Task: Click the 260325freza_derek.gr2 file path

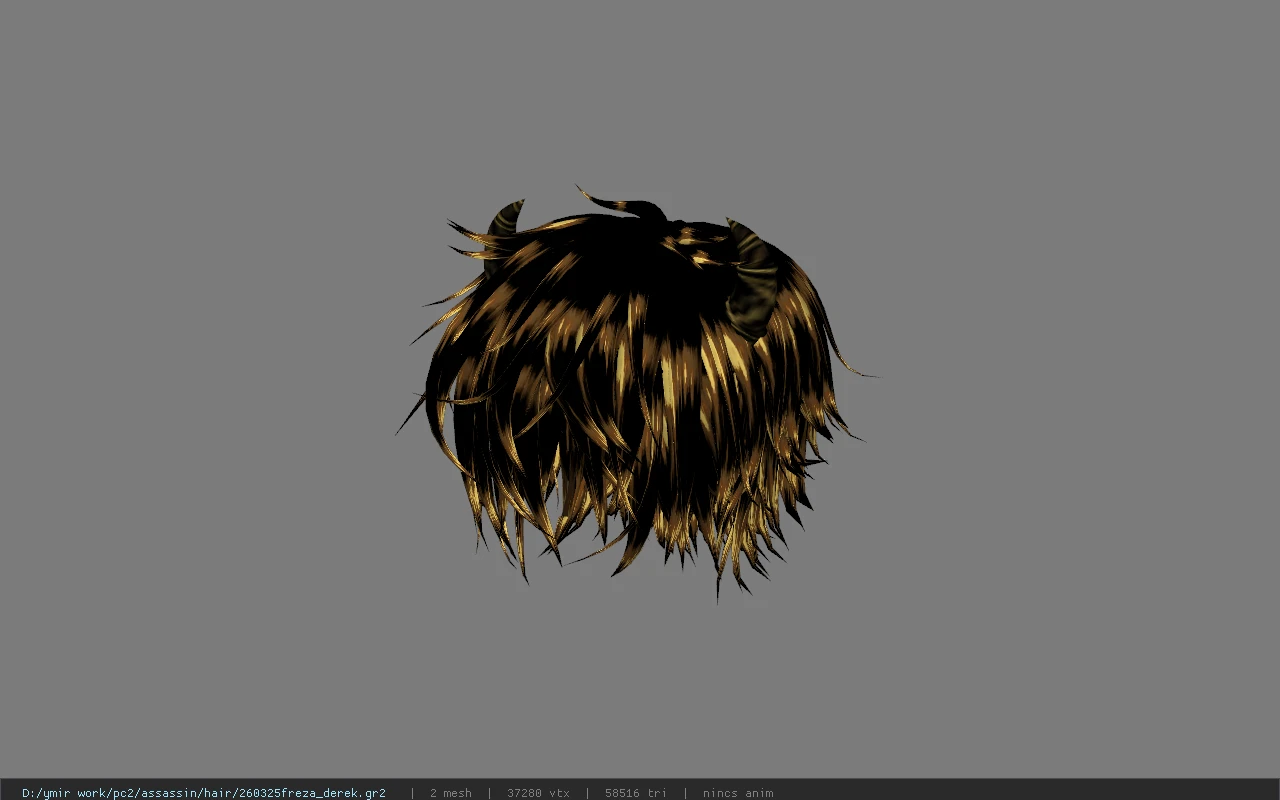Action: 204,793
